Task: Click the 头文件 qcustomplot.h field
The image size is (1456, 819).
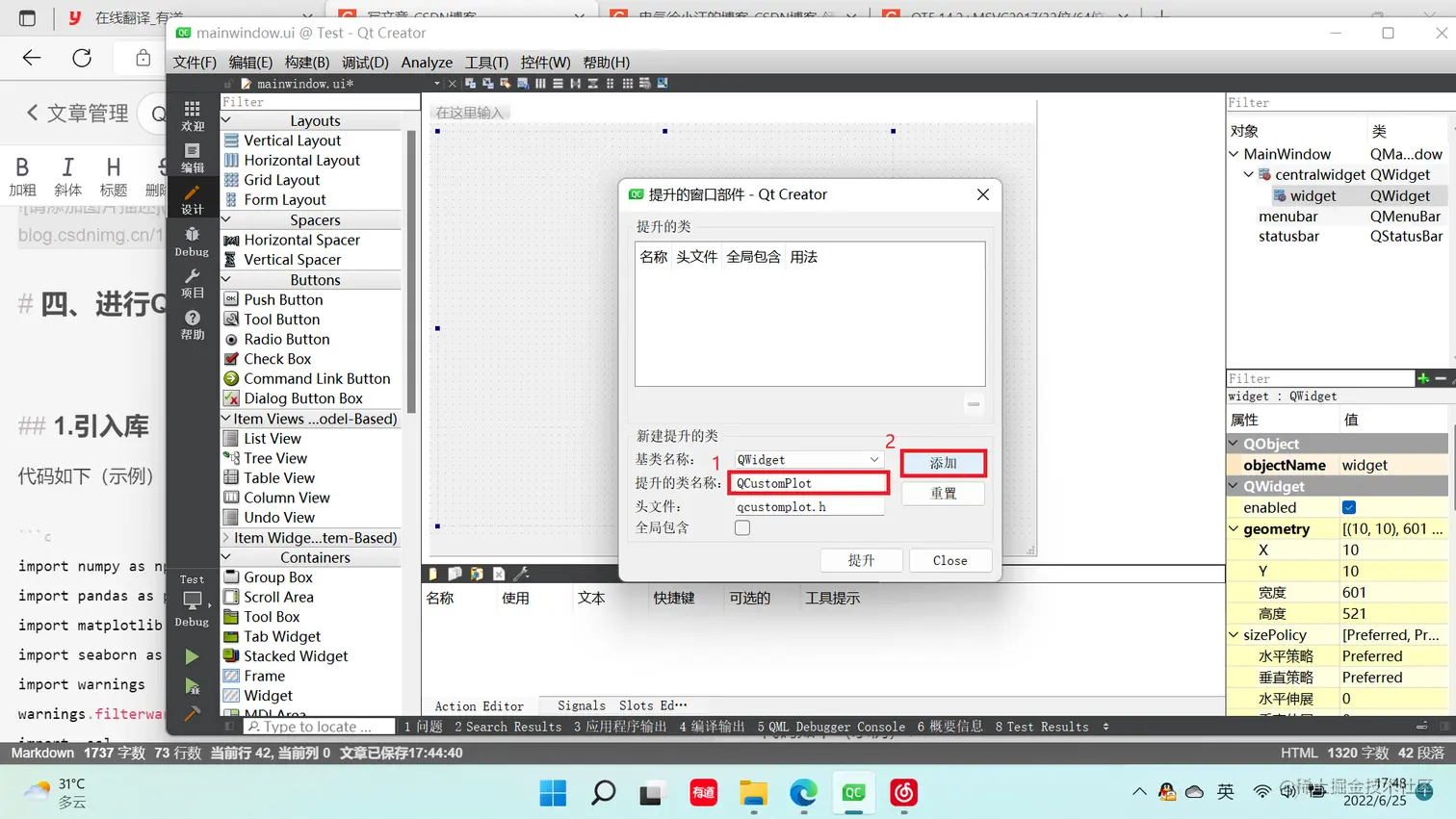Action: point(808,506)
